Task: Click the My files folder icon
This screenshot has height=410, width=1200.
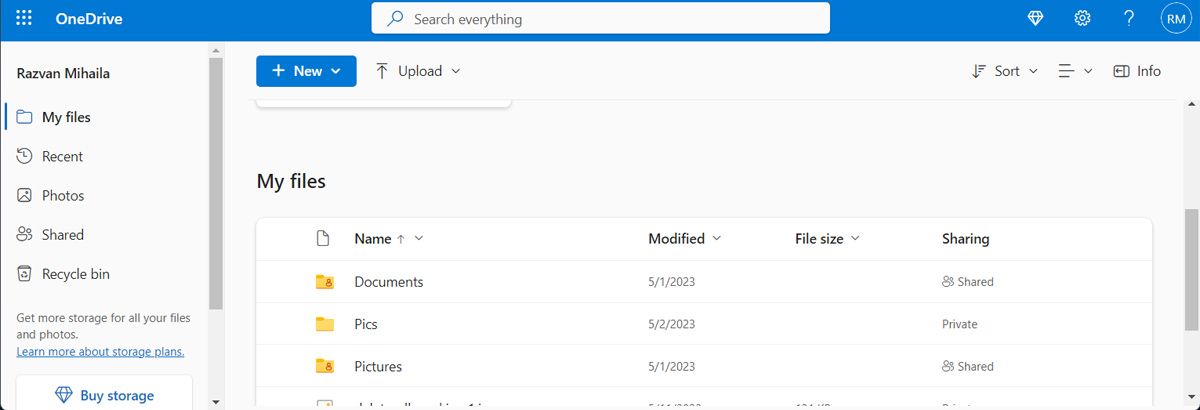Action: 25,117
